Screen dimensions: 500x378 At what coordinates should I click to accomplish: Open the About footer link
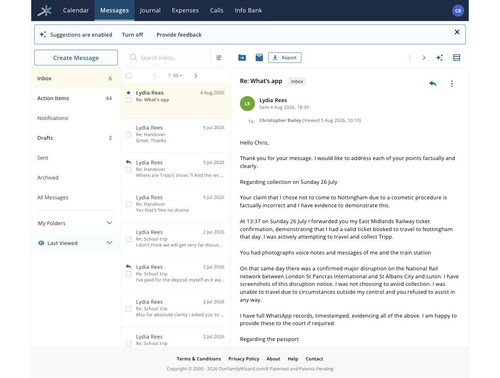tap(273, 359)
